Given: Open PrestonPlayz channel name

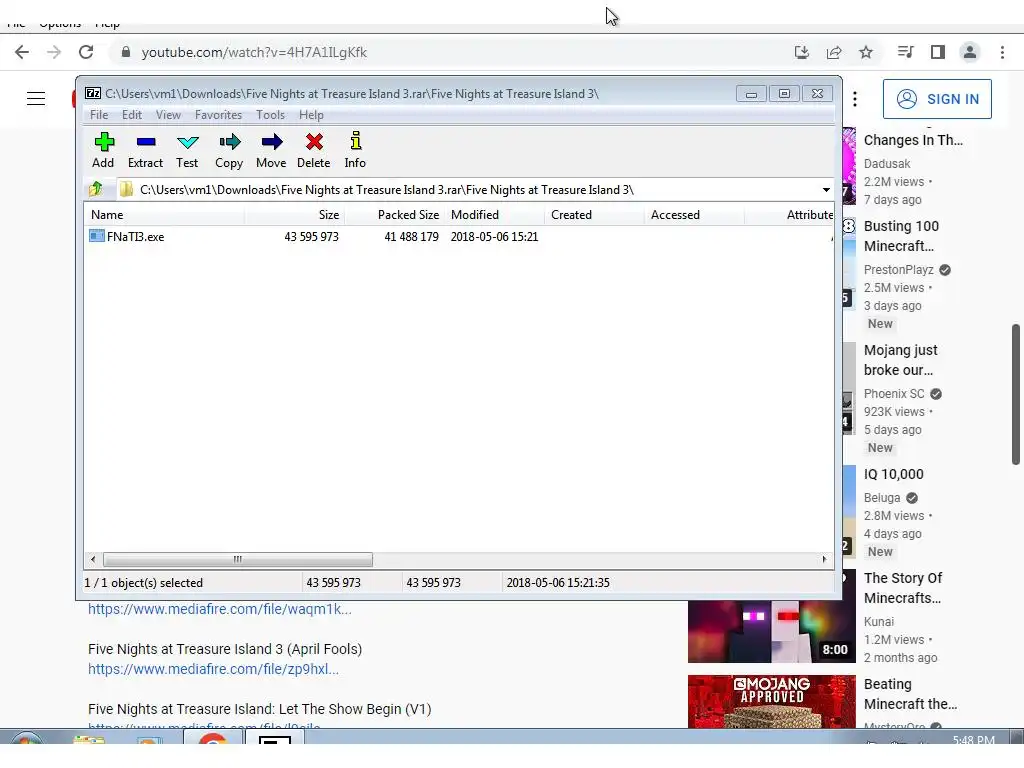Looking at the screenshot, I should click(899, 270).
